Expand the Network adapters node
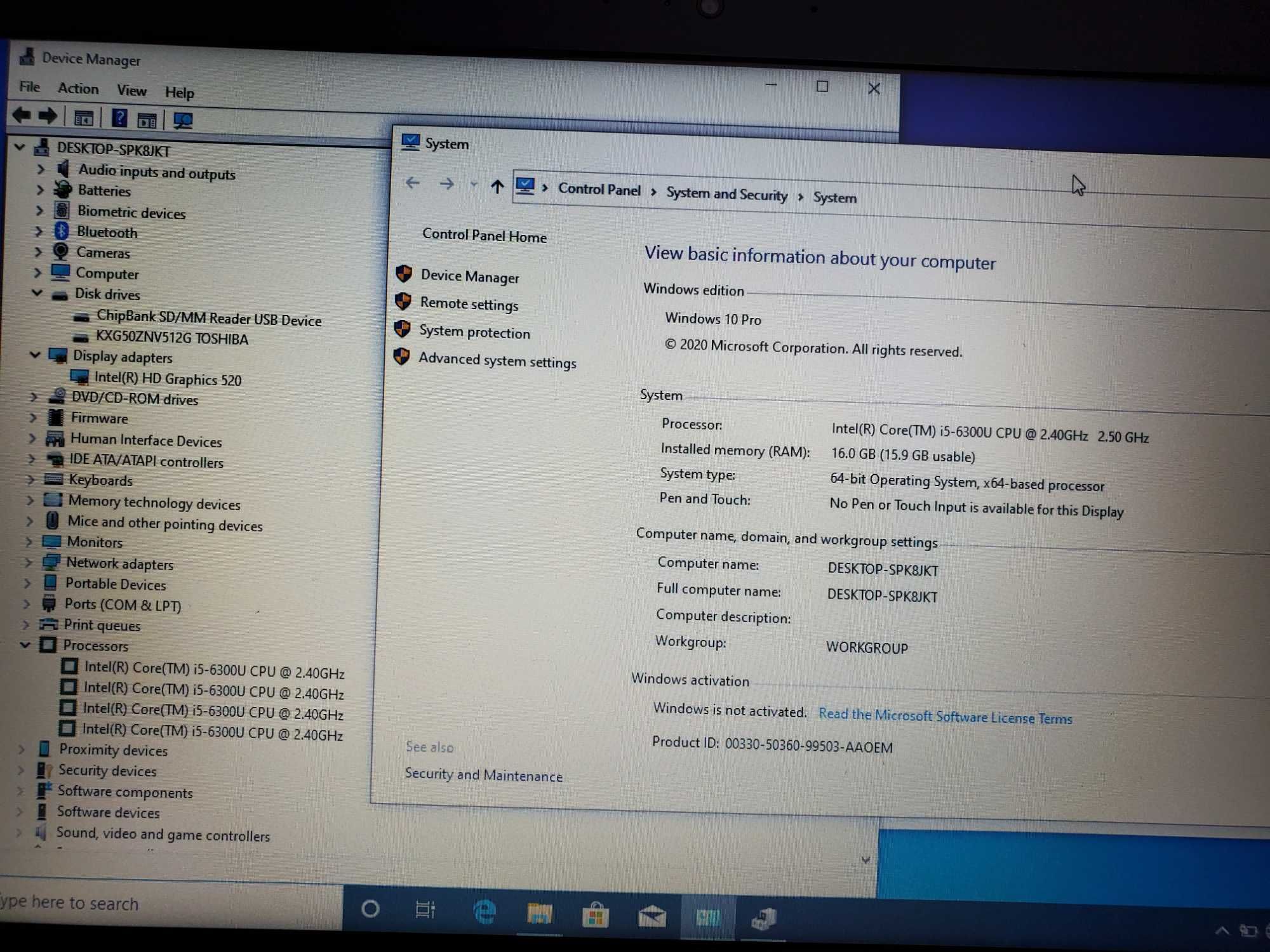Image resolution: width=1270 pixels, height=952 pixels. tap(28, 562)
